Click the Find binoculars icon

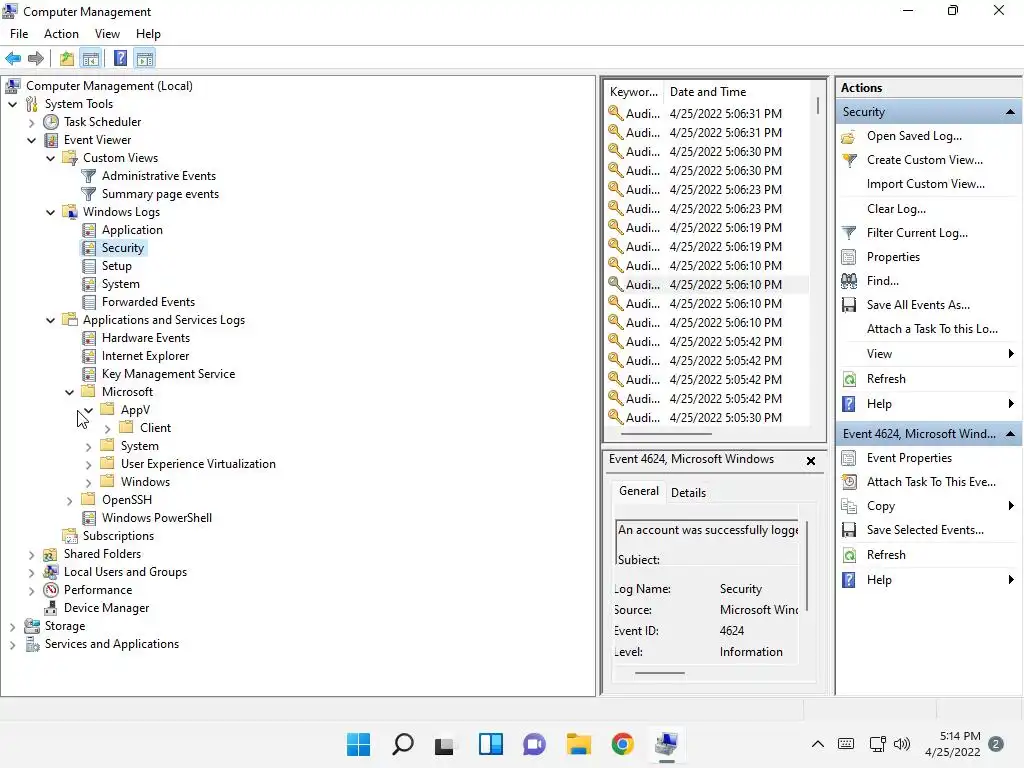click(849, 281)
